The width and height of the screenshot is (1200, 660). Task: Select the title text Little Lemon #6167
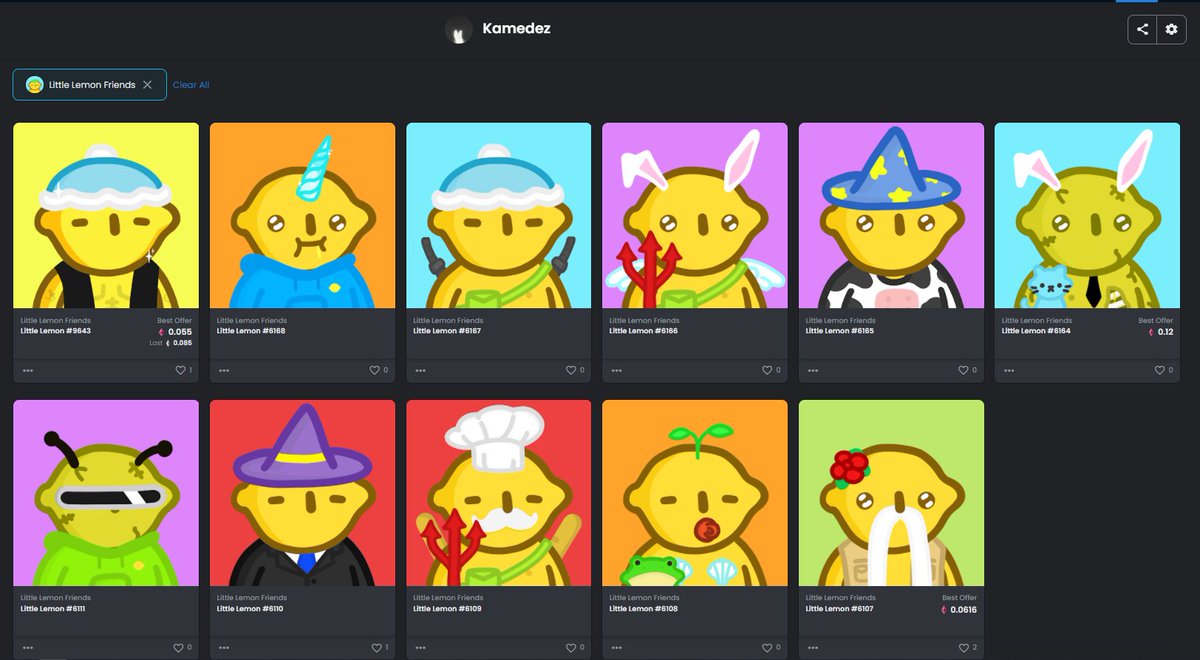coord(447,331)
